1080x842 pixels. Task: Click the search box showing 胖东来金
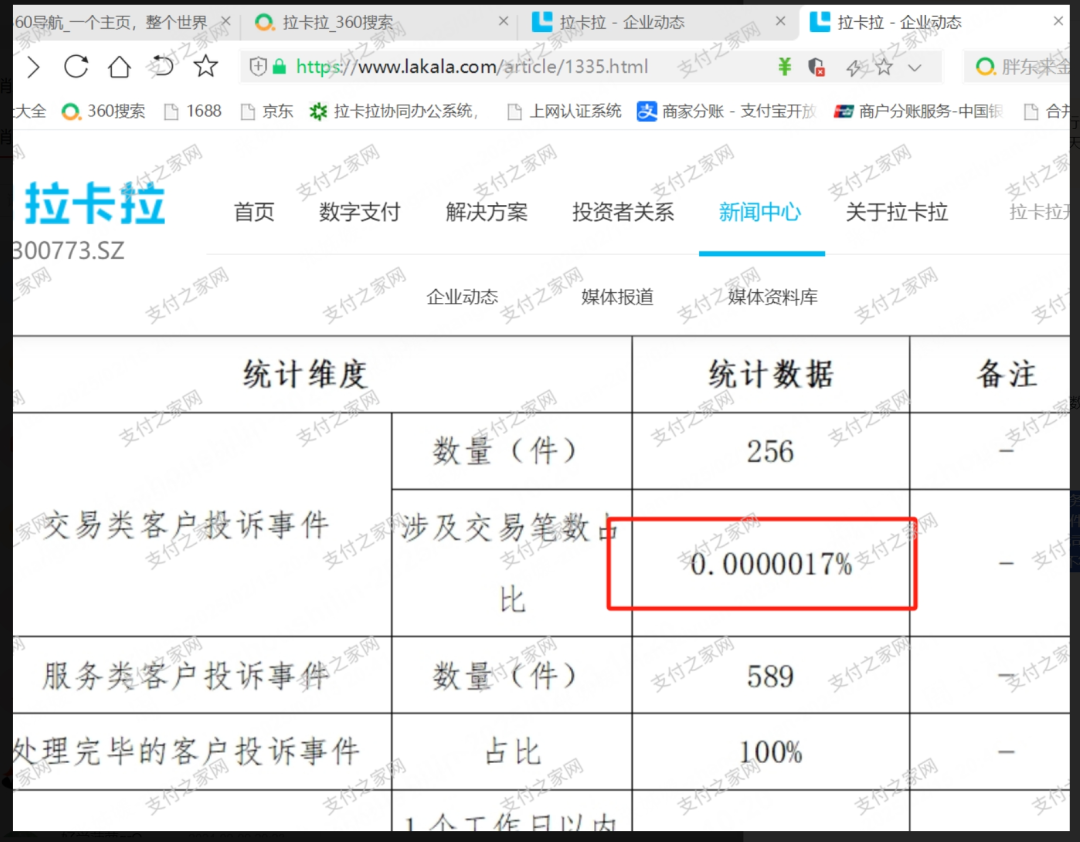click(1019, 67)
